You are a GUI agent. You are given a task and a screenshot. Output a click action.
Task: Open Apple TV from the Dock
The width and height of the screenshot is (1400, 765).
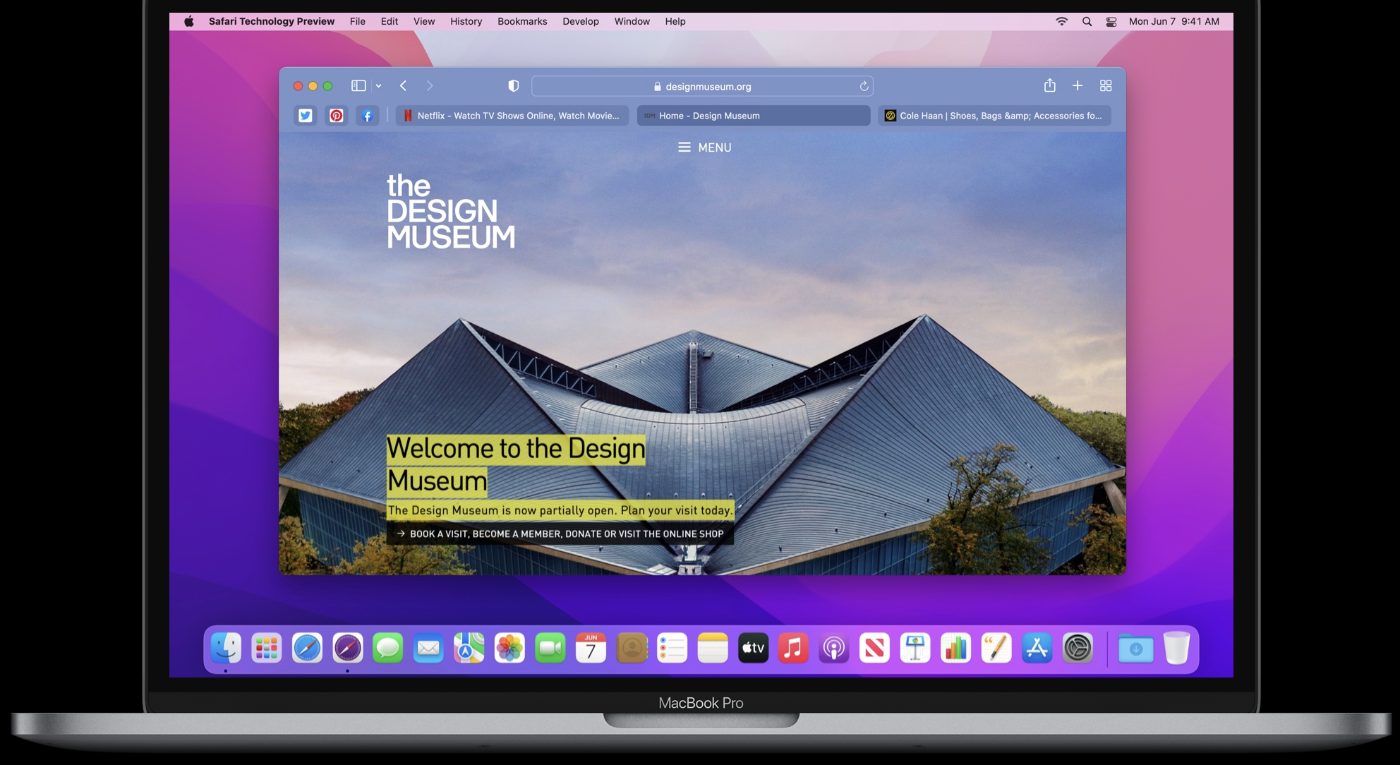[x=753, y=648]
